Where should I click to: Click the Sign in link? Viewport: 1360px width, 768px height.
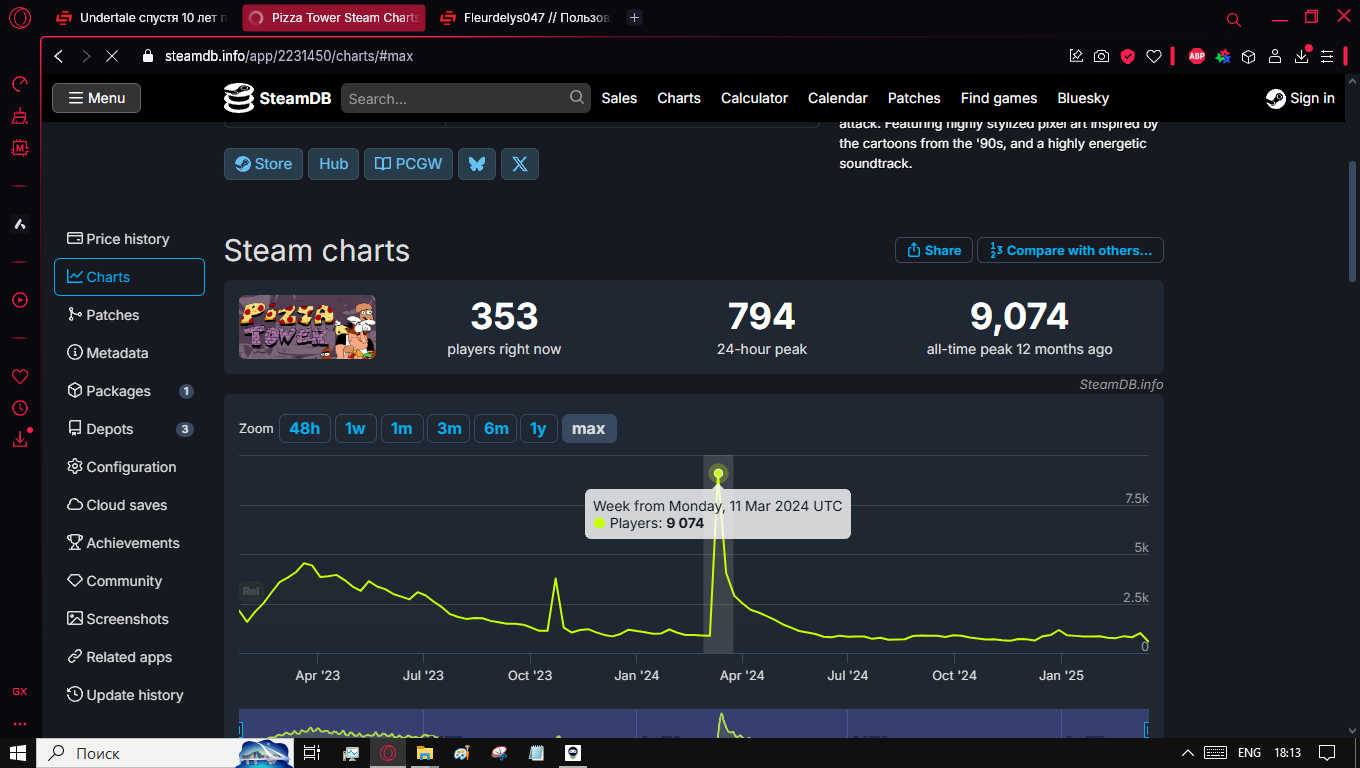tap(1300, 98)
